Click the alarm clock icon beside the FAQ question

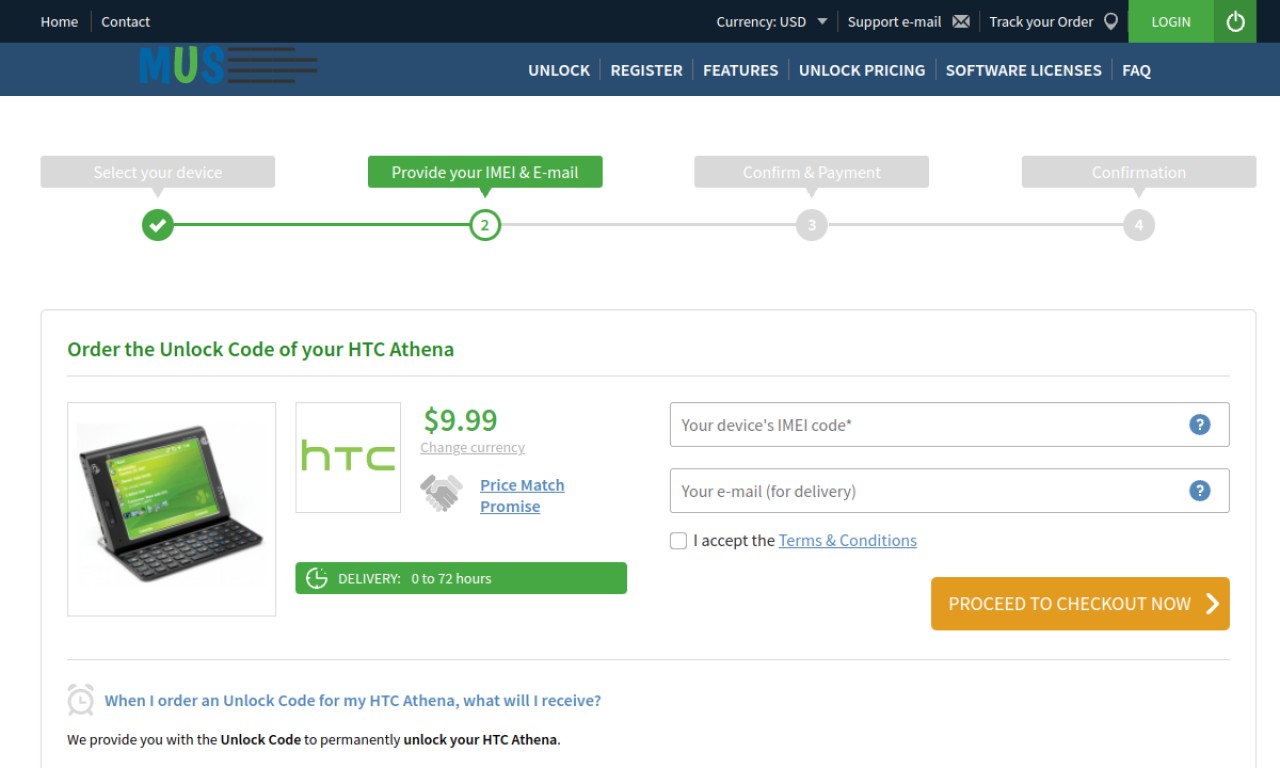81,700
